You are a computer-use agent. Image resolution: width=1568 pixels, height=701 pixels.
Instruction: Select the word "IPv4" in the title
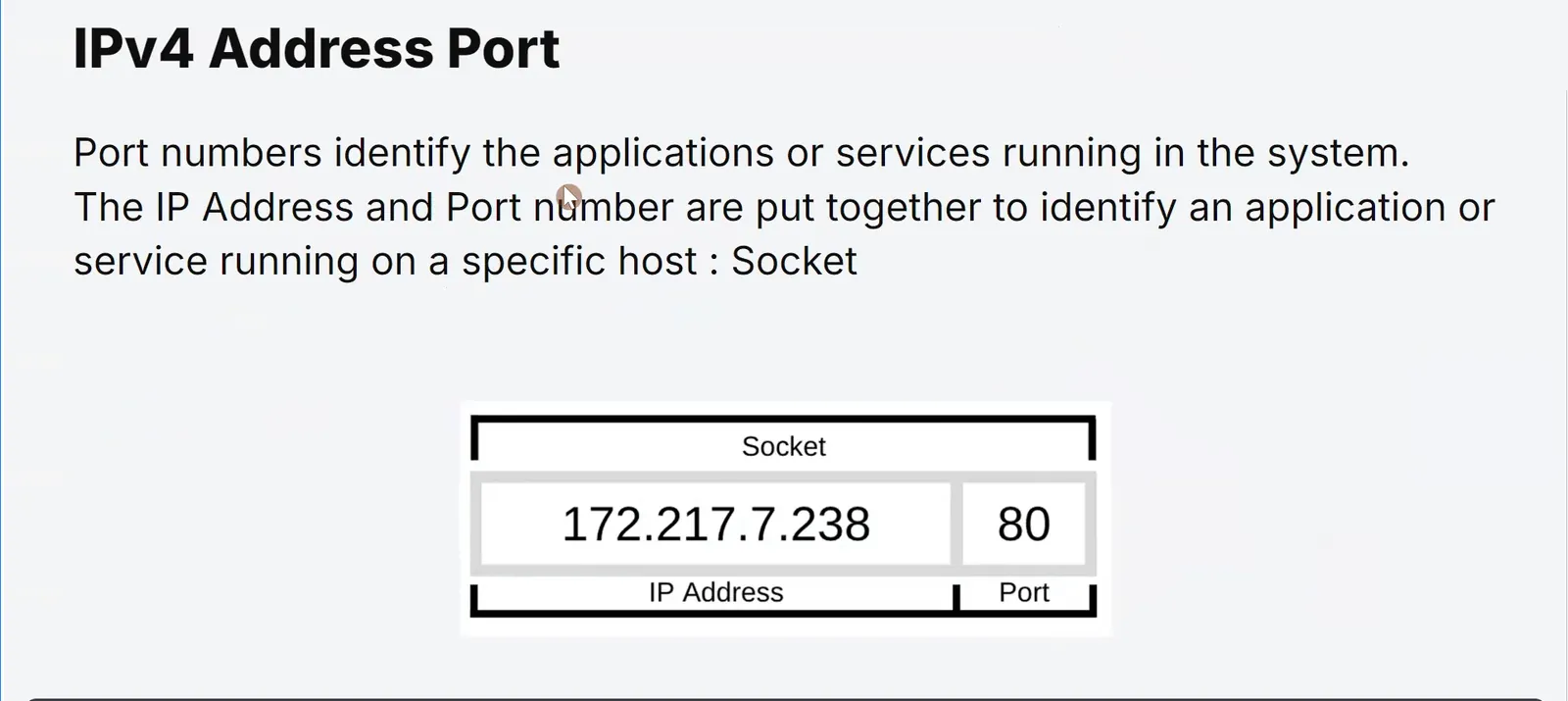[x=133, y=48]
